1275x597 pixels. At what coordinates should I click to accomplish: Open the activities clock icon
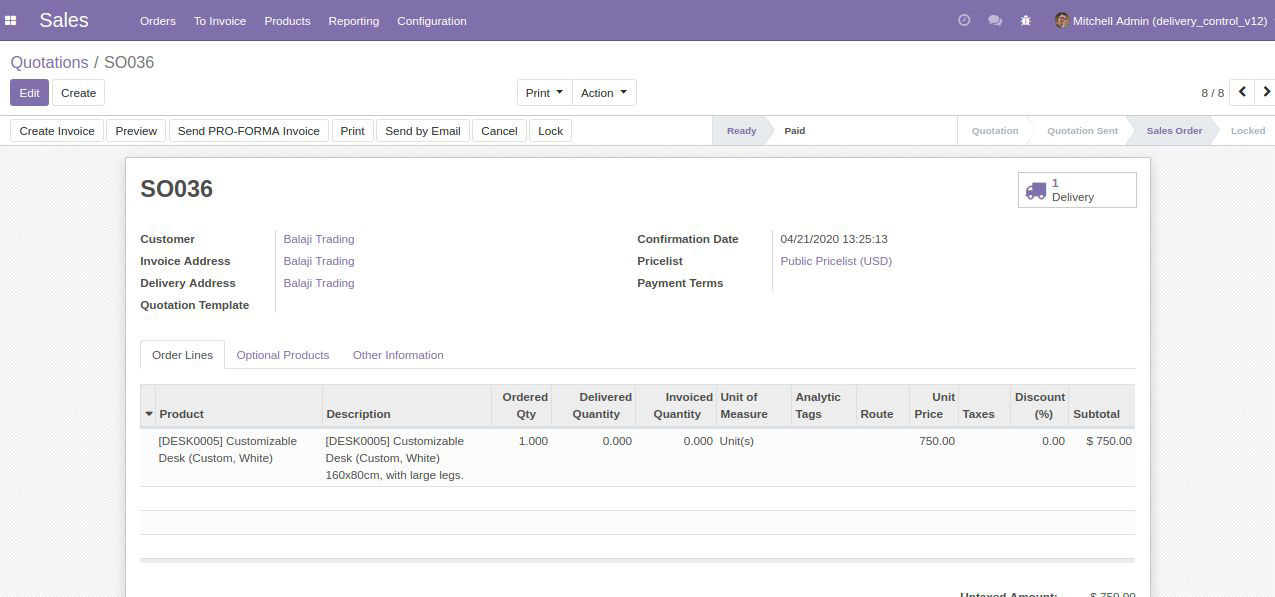click(964, 20)
